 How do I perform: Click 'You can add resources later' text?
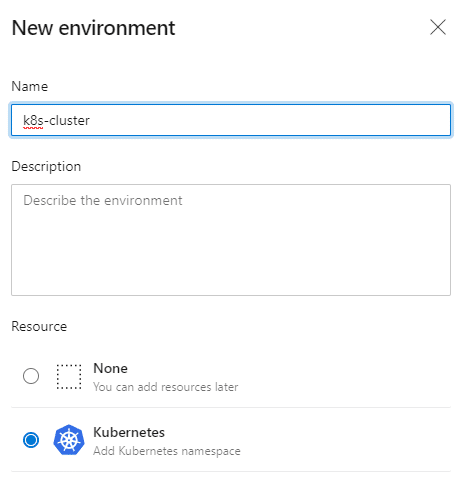point(166,387)
